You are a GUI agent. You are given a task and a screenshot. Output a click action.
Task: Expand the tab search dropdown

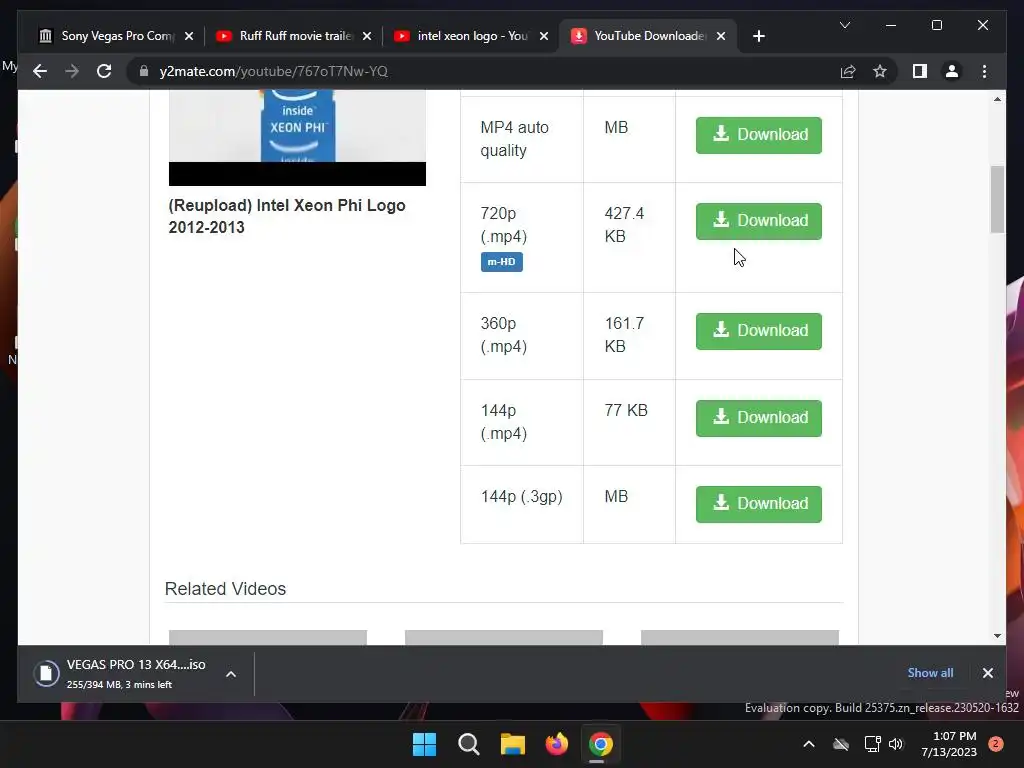(844, 25)
